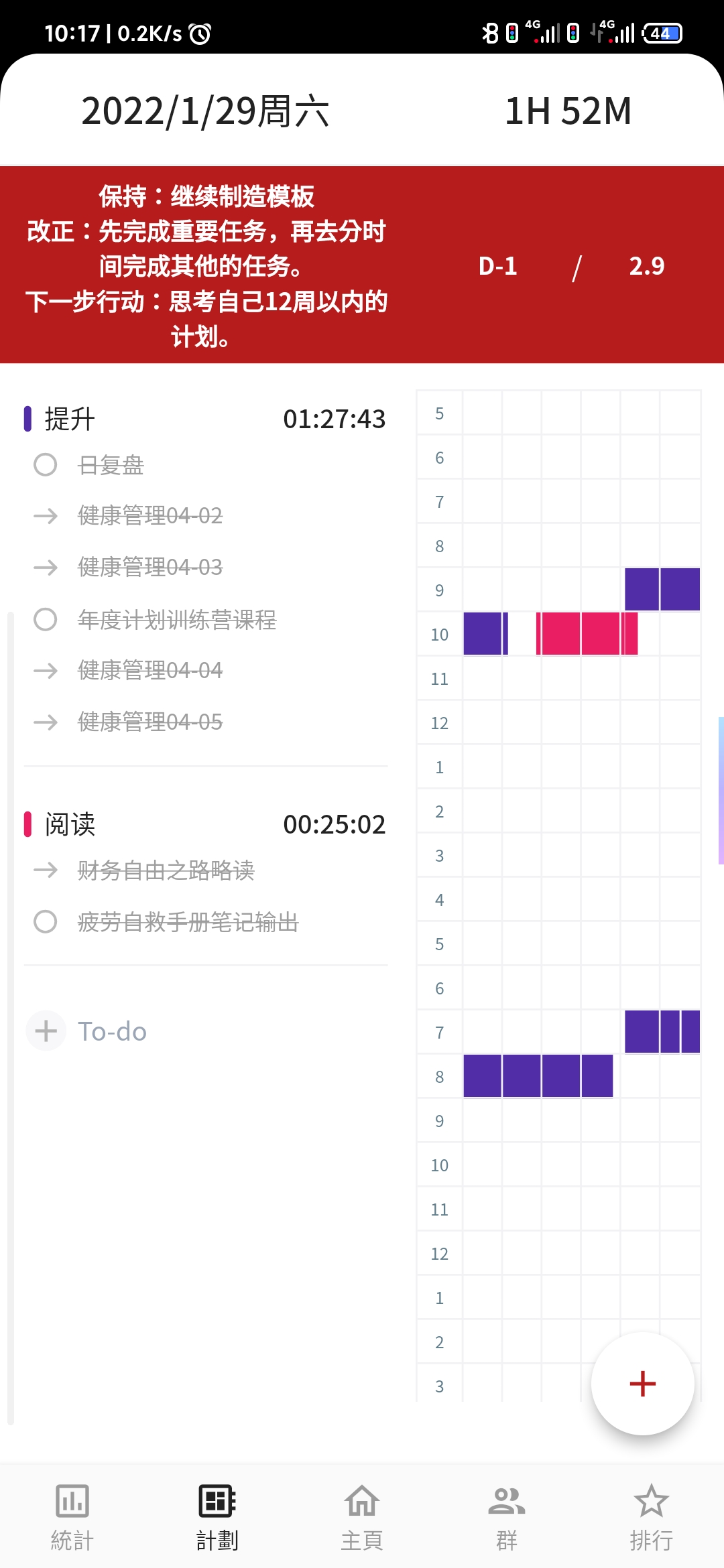Expand the 提升 category header
The image size is (724, 1568).
[x=70, y=419]
